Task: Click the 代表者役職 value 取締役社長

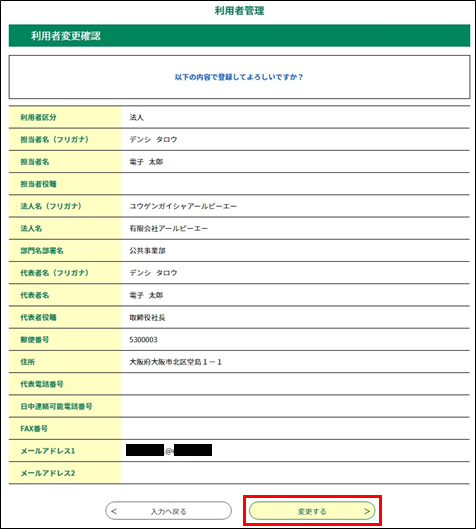Action: [x=147, y=317]
